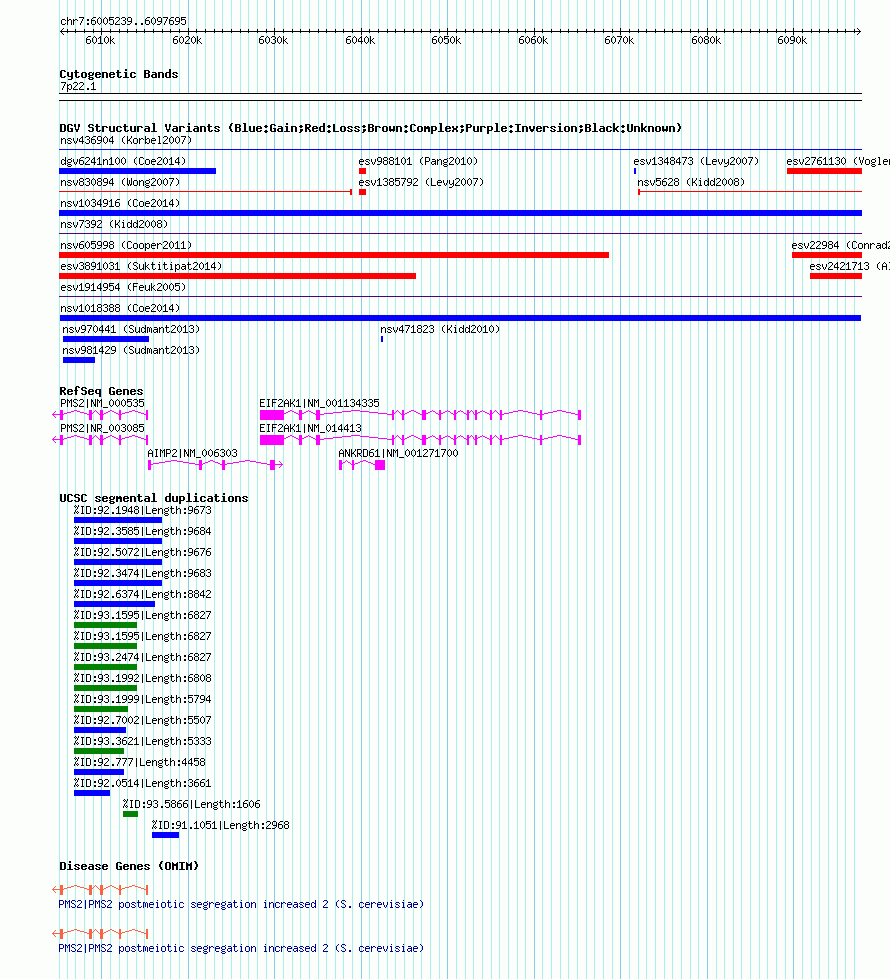Viewport: 890px width, 979px height.
Task: Select the esv2421713 red loss bar
Action: tap(836, 276)
